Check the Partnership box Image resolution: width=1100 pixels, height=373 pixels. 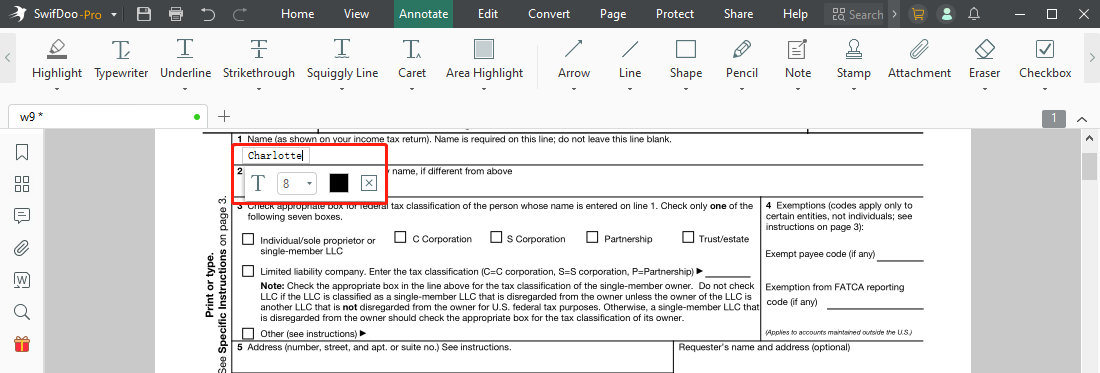click(x=592, y=237)
